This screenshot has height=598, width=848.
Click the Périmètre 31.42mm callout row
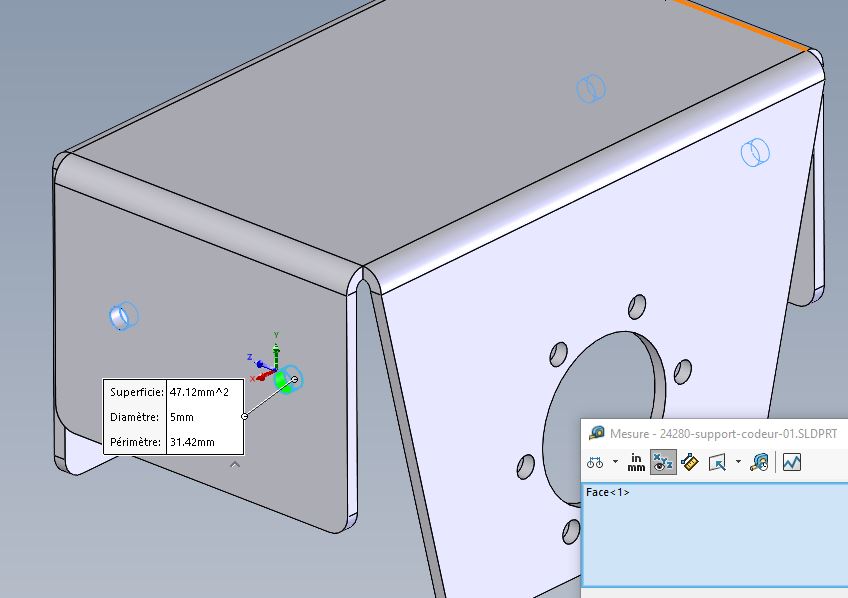[x=174, y=441]
